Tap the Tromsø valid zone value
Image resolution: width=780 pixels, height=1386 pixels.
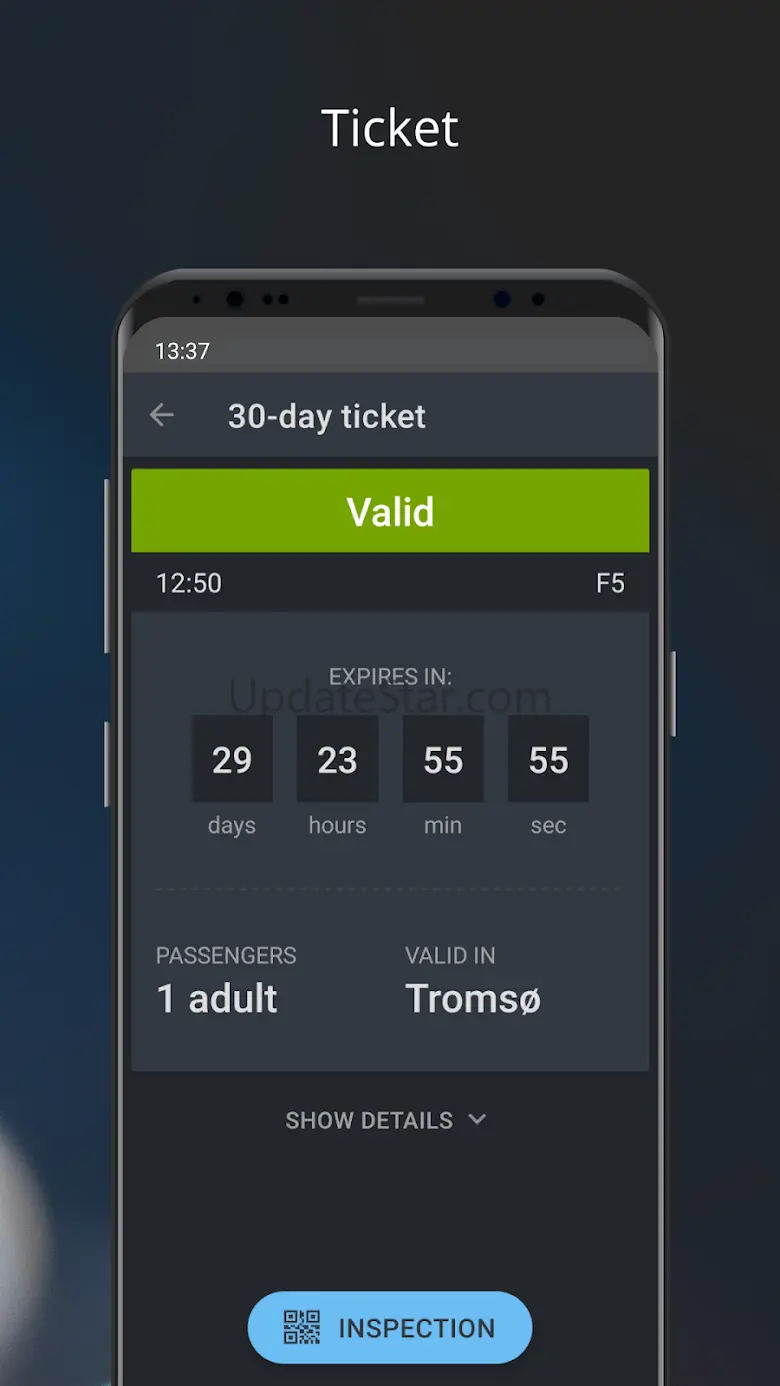click(473, 998)
